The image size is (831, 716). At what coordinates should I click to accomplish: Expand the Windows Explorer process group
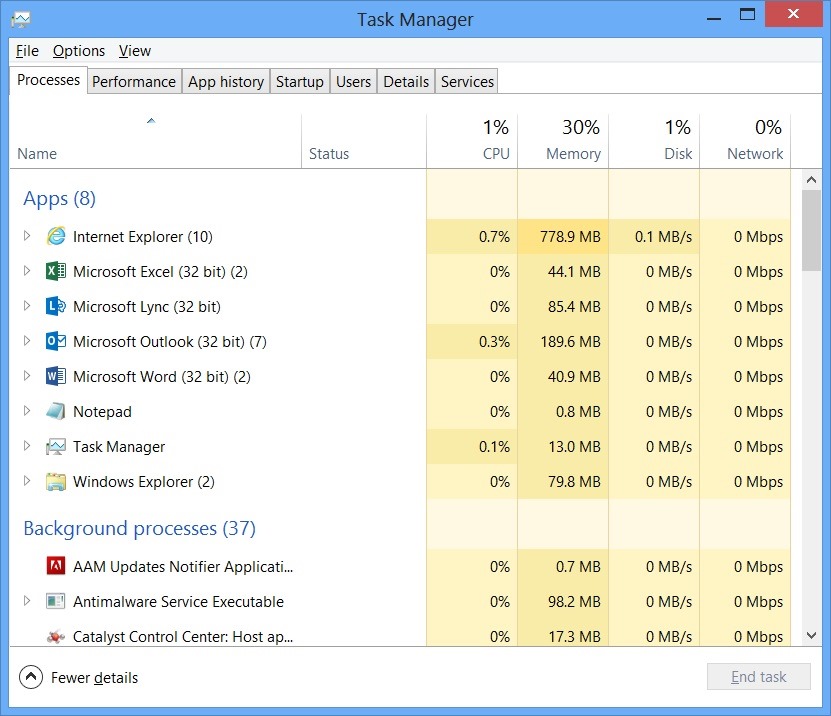25,481
